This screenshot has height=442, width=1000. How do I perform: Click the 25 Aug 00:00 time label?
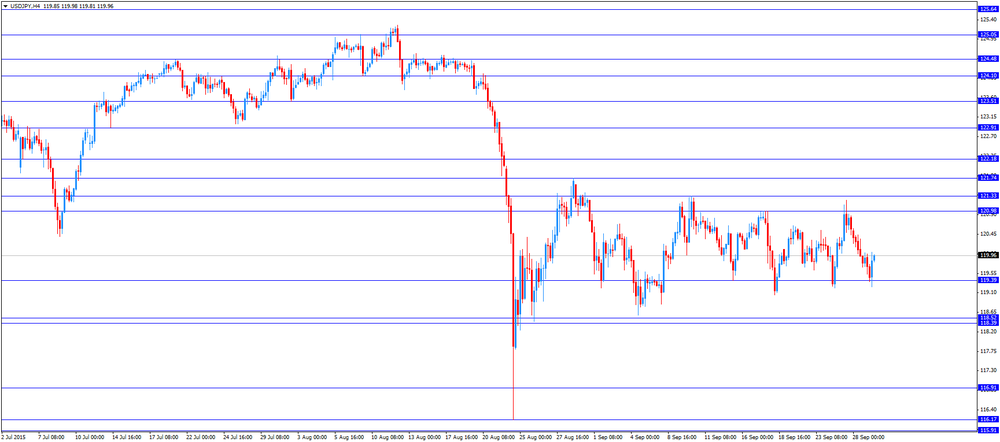click(x=534, y=438)
